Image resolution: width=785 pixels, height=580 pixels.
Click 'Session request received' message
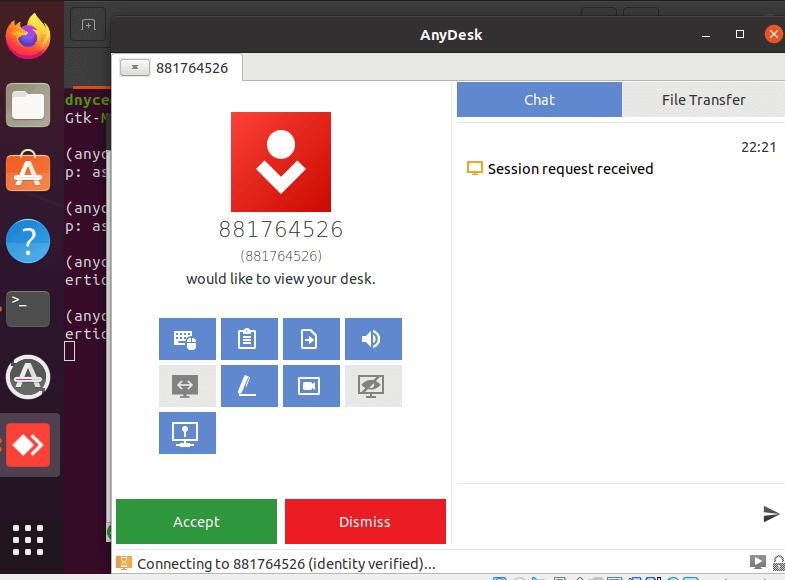point(570,169)
